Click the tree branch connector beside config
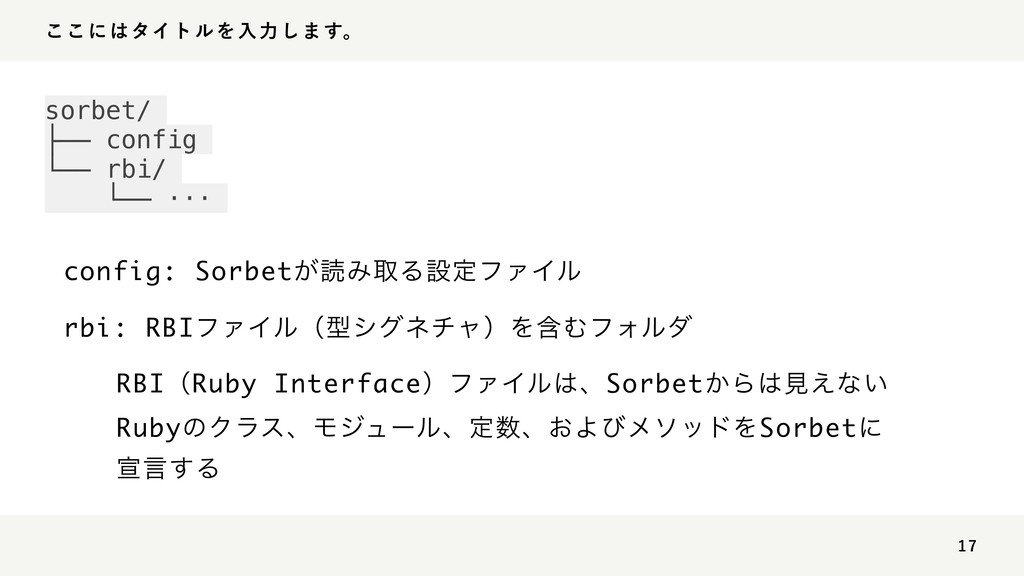This screenshot has height=576, width=1024. click(70, 140)
